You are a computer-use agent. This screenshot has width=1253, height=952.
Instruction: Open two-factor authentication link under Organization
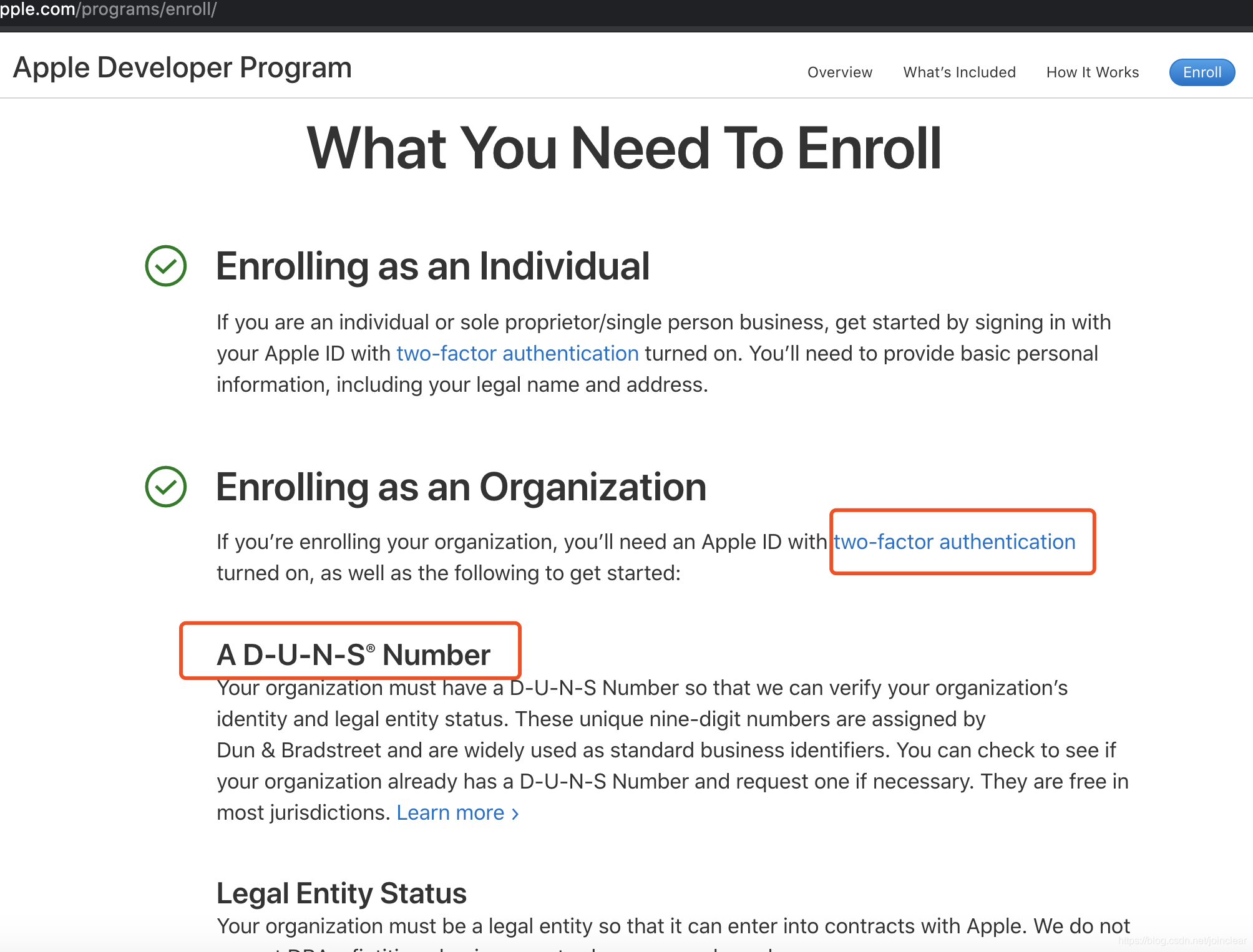[x=954, y=542]
